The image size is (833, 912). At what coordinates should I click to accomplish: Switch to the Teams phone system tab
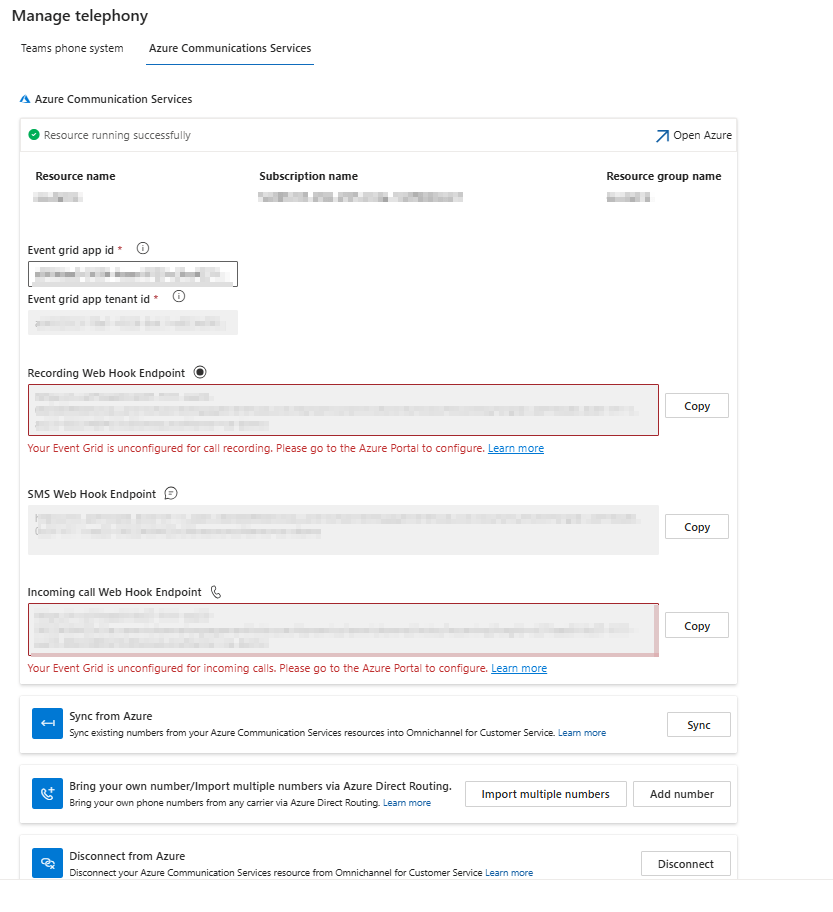click(x=72, y=48)
